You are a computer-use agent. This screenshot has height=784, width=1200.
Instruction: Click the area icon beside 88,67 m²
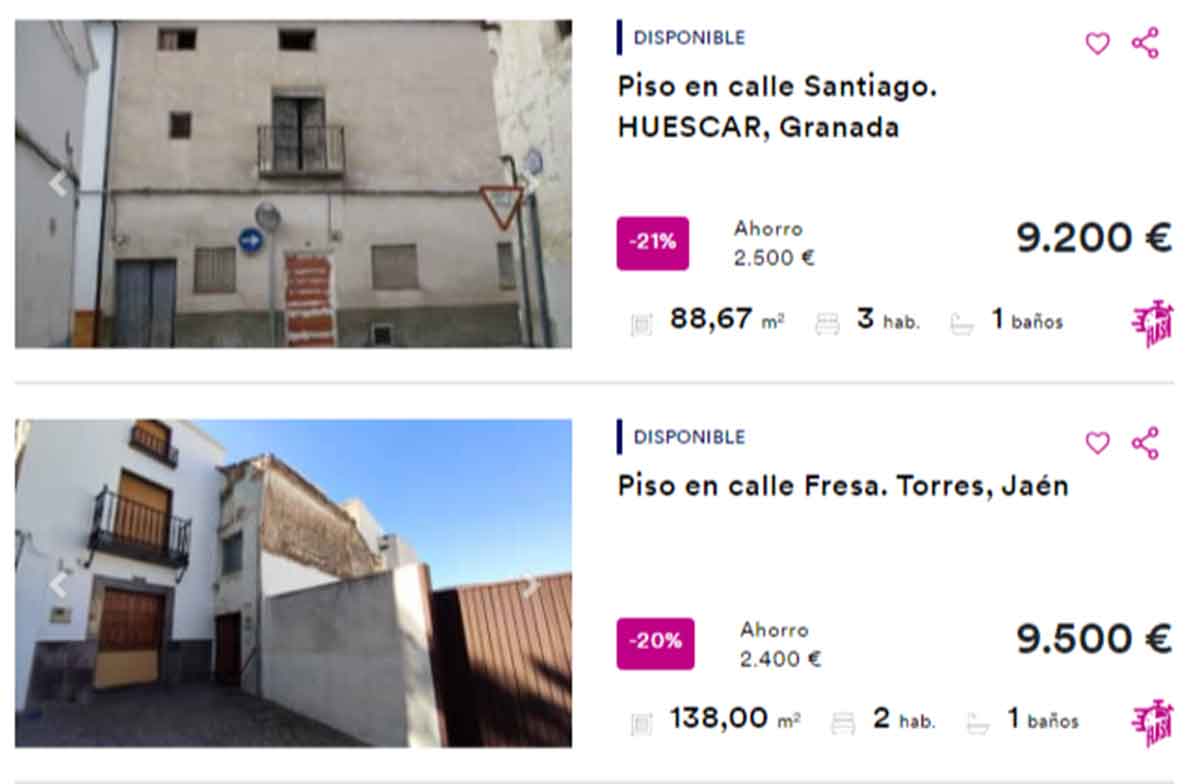tap(641, 324)
